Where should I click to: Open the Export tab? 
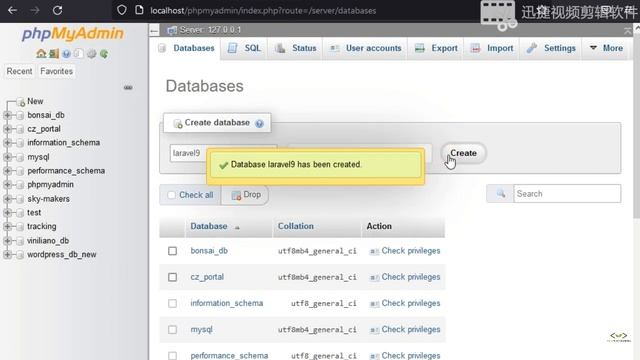(436, 48)
